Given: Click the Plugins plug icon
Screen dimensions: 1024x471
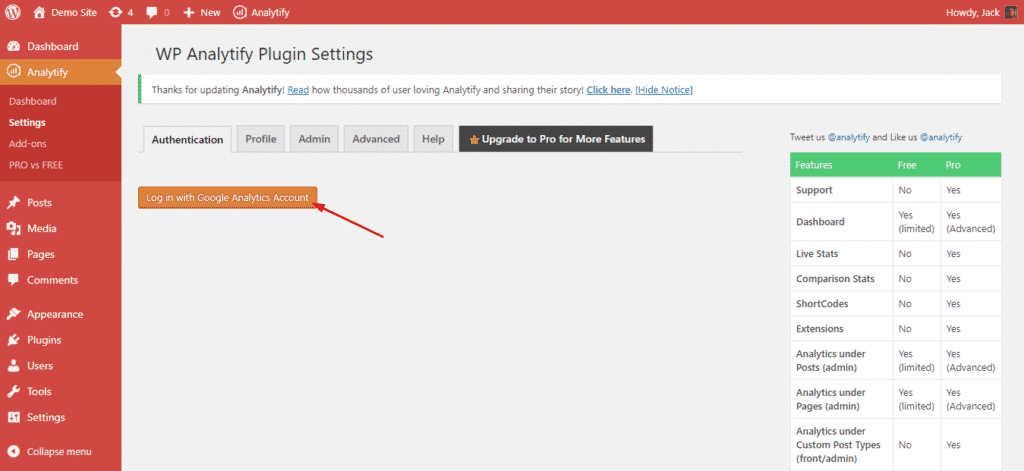Looking at the screenshot, I should click(13, 340).
